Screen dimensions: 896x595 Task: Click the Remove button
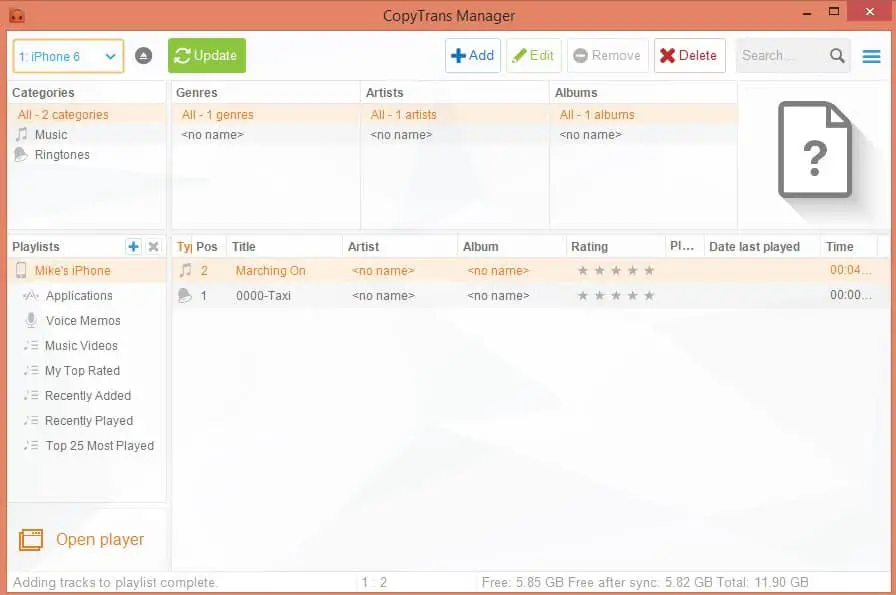pyautogui.click(x=607, y=55)
